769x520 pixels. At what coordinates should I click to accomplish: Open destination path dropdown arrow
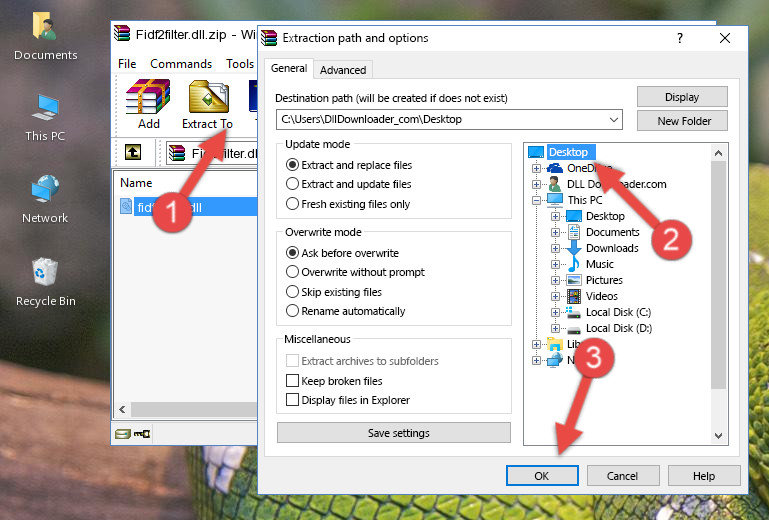614,120
